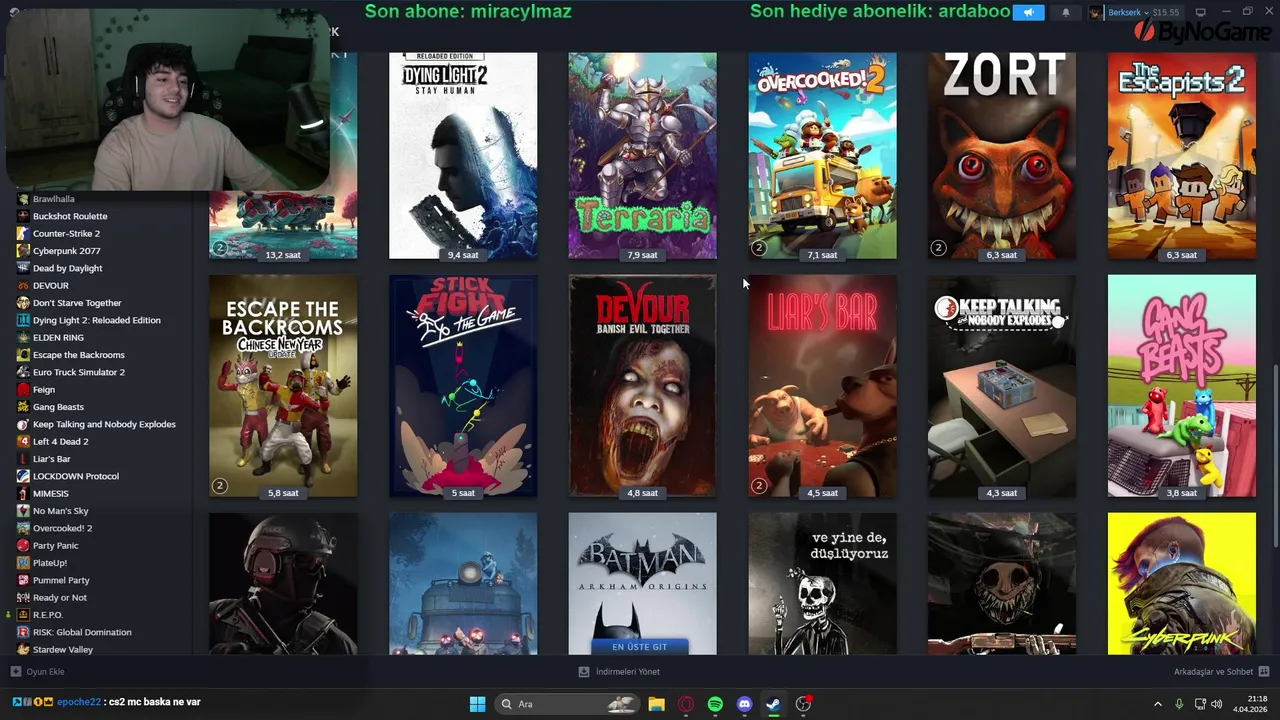This screenshot has height=720, width=1280.
Task: Click the Windows Start button
Action: pyautogui.click(x=477, y=704)
